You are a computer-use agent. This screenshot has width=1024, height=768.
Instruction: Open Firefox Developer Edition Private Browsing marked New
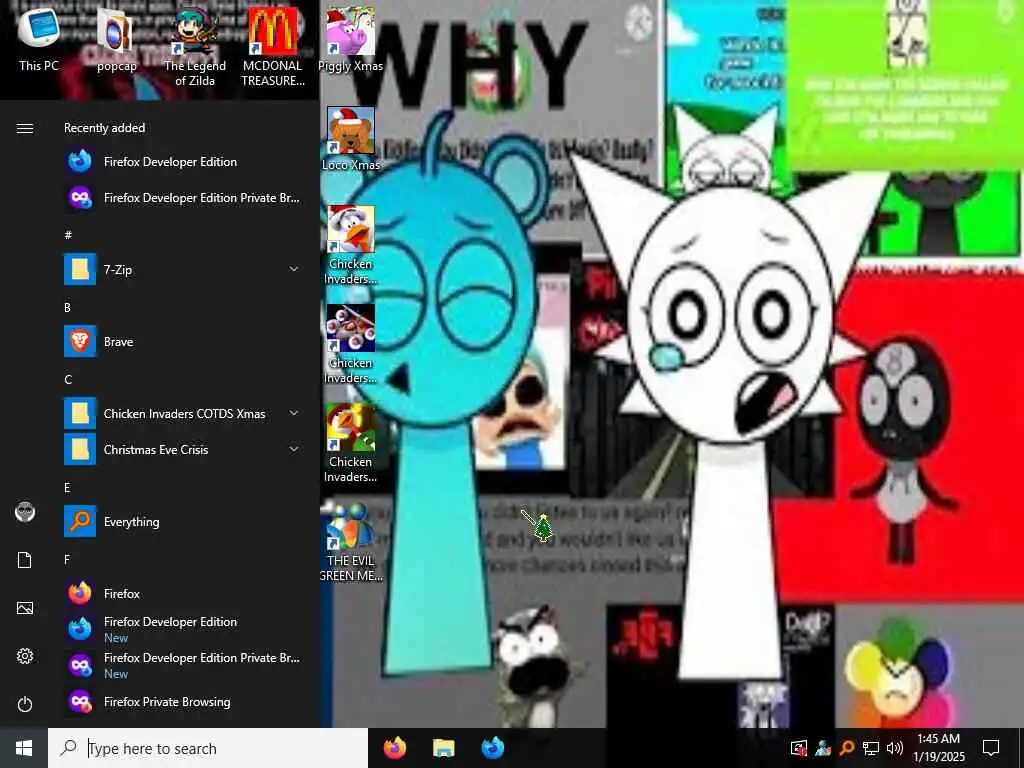coord(183,665)
